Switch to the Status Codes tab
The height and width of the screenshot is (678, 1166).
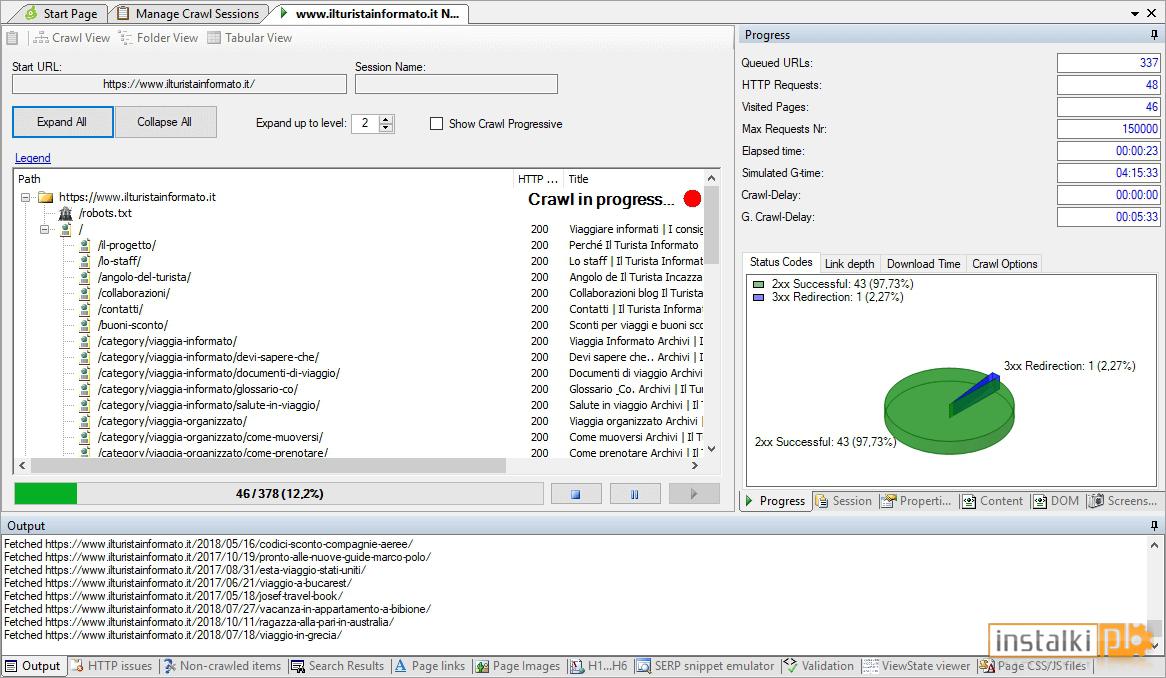point(781,262)
